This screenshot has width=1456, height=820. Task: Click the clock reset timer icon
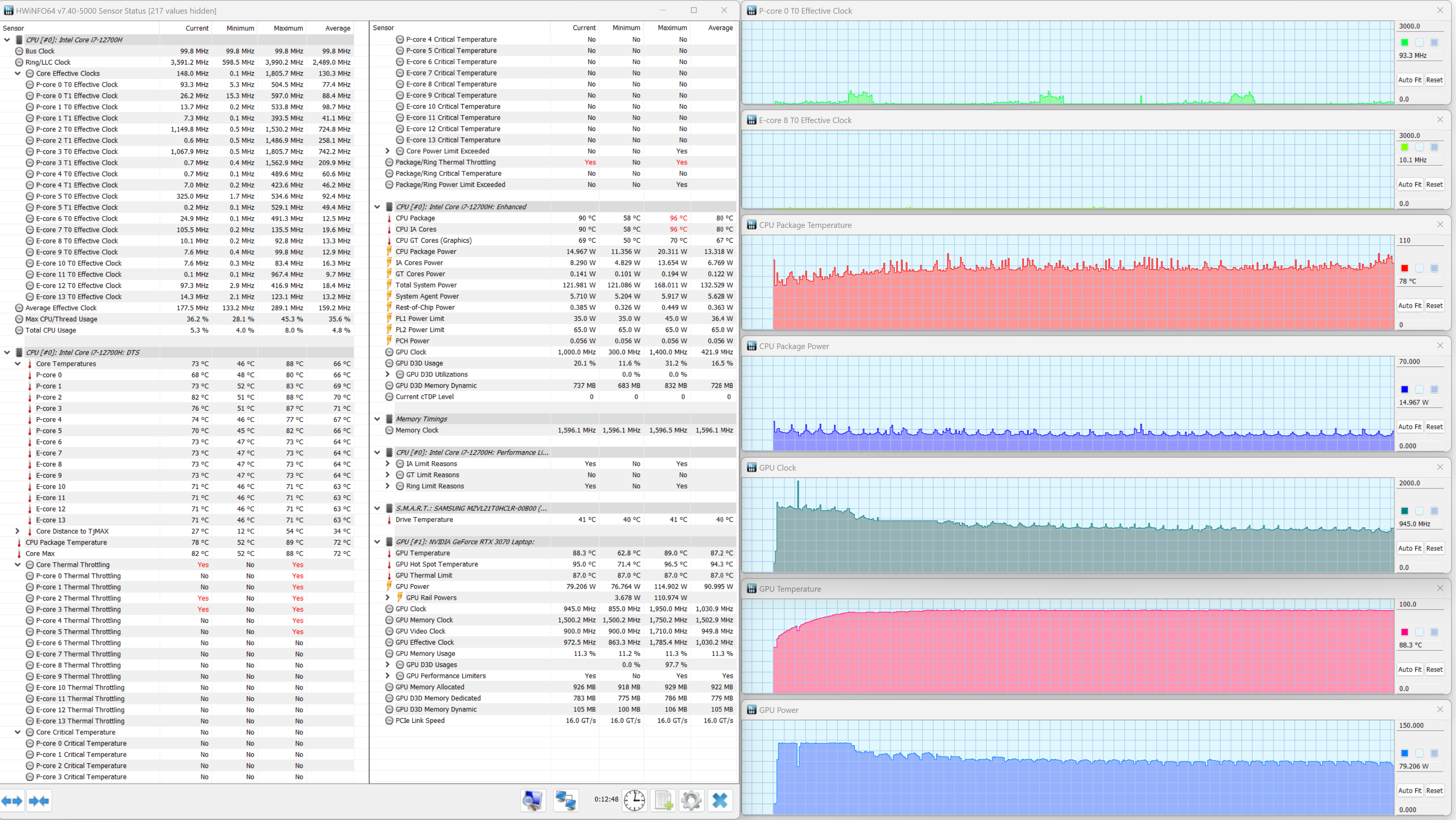(x=634, y=800)
